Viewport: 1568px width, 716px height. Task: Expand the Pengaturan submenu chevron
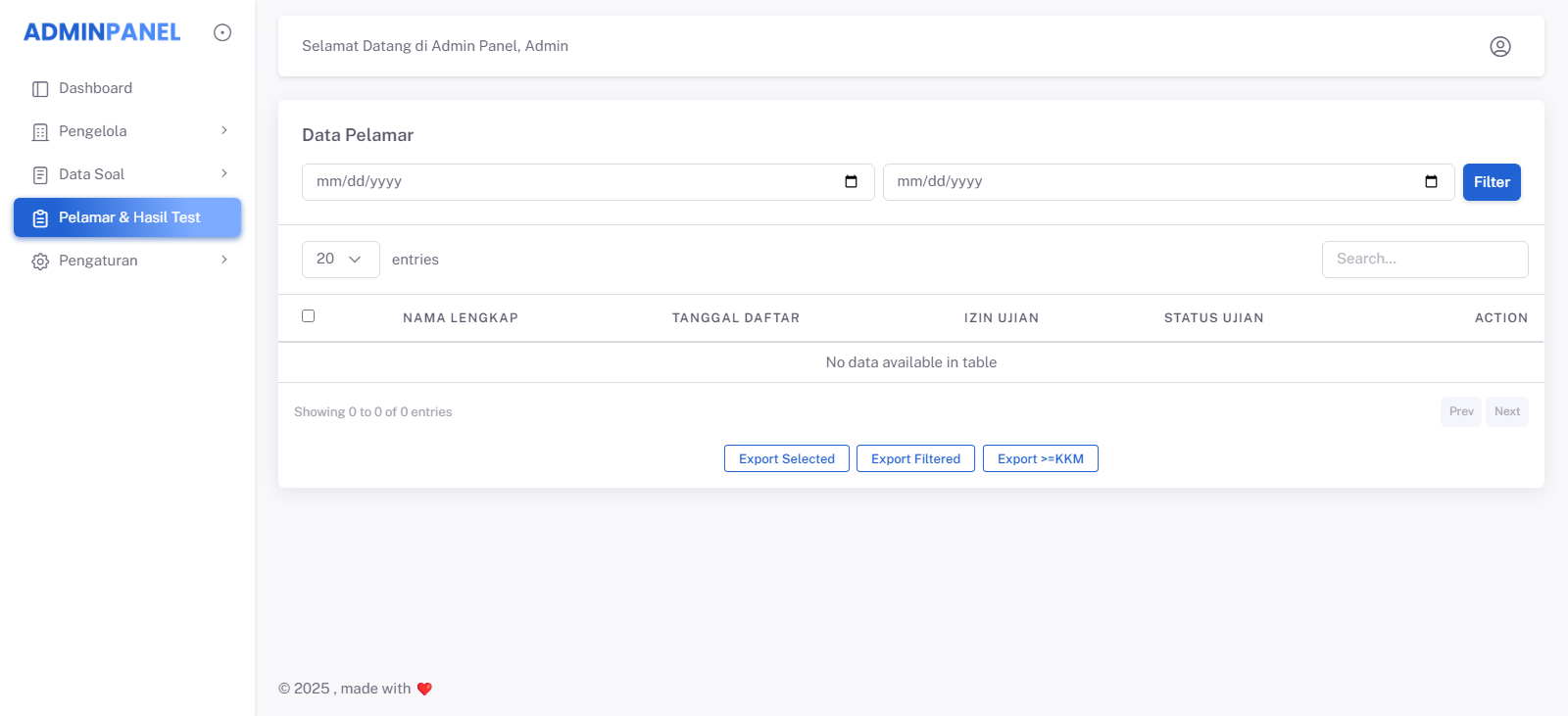click(223, 260)
